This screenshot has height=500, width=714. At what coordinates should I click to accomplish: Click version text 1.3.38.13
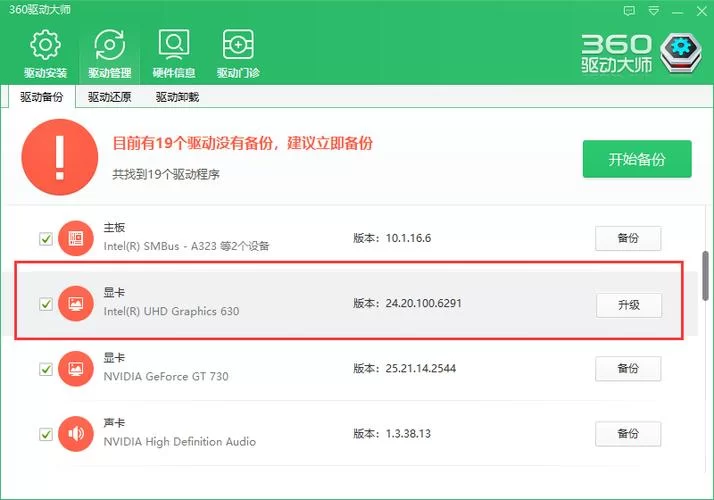(x=408, y=434)
